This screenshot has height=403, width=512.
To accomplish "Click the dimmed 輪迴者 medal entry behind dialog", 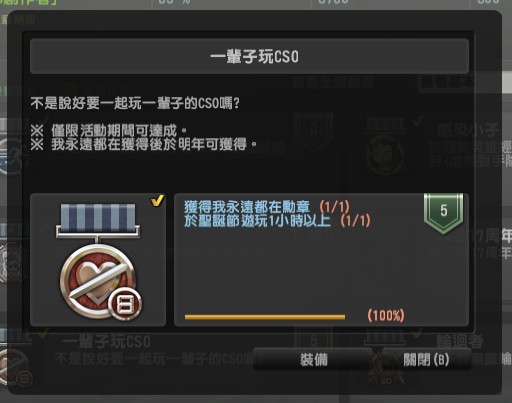I will click(x=459, y=341).
